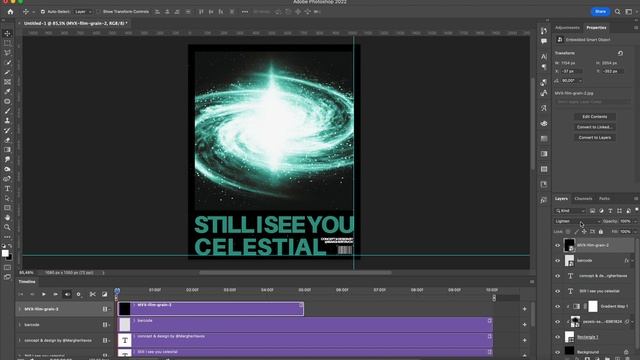Open fx effects on barcode layer
Viewport: 640px width, 360px height.
coord(627,260)
